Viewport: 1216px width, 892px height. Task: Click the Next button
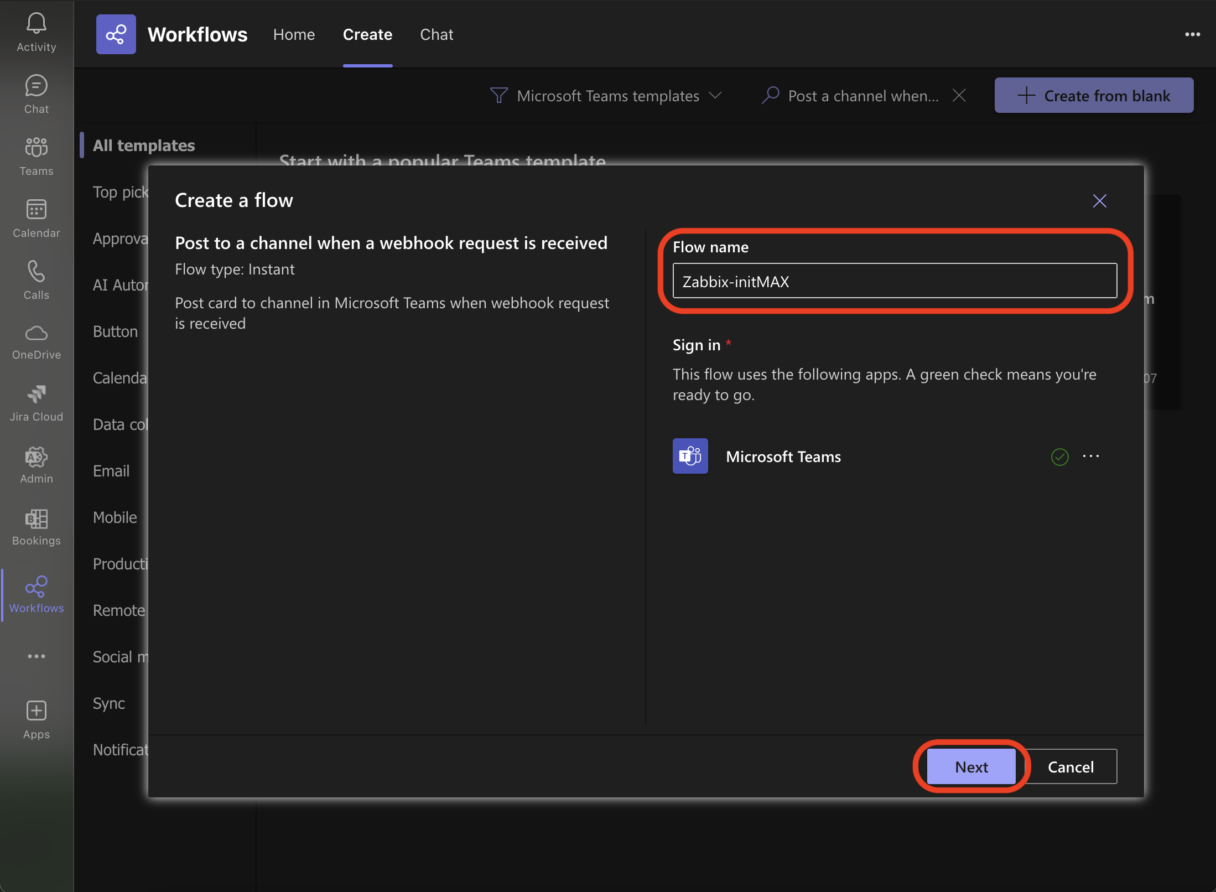pyautogui.click(x=970, y=766)
